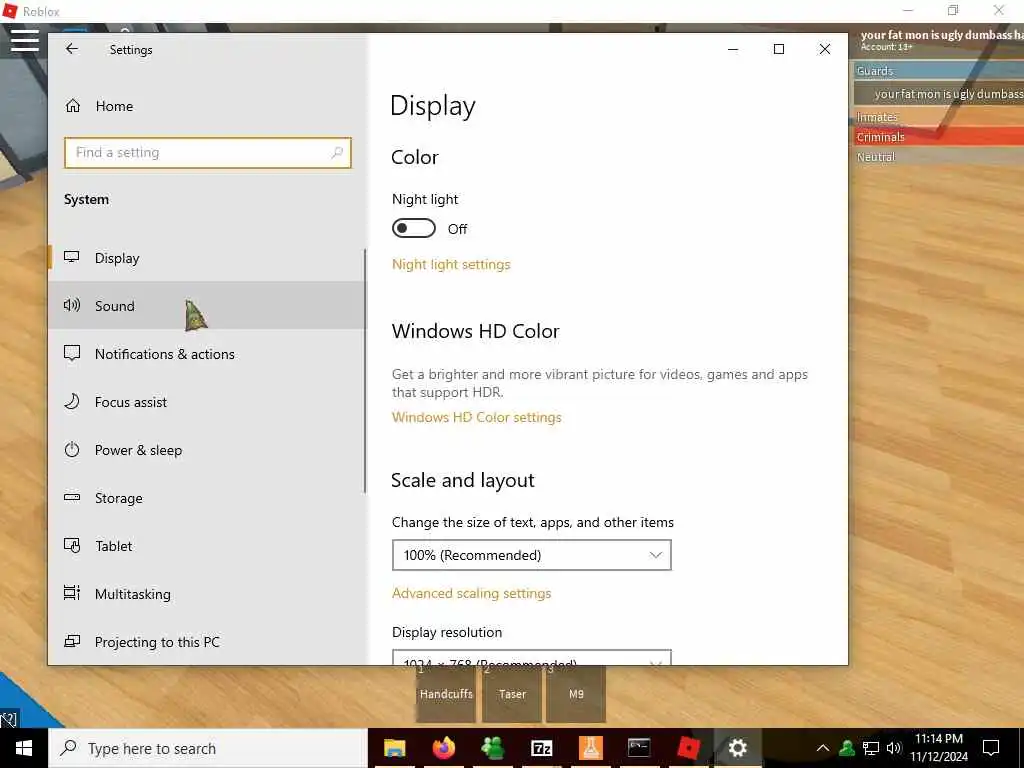
Task: Open File Explorer from the taskbar
Action: (394, 748)
